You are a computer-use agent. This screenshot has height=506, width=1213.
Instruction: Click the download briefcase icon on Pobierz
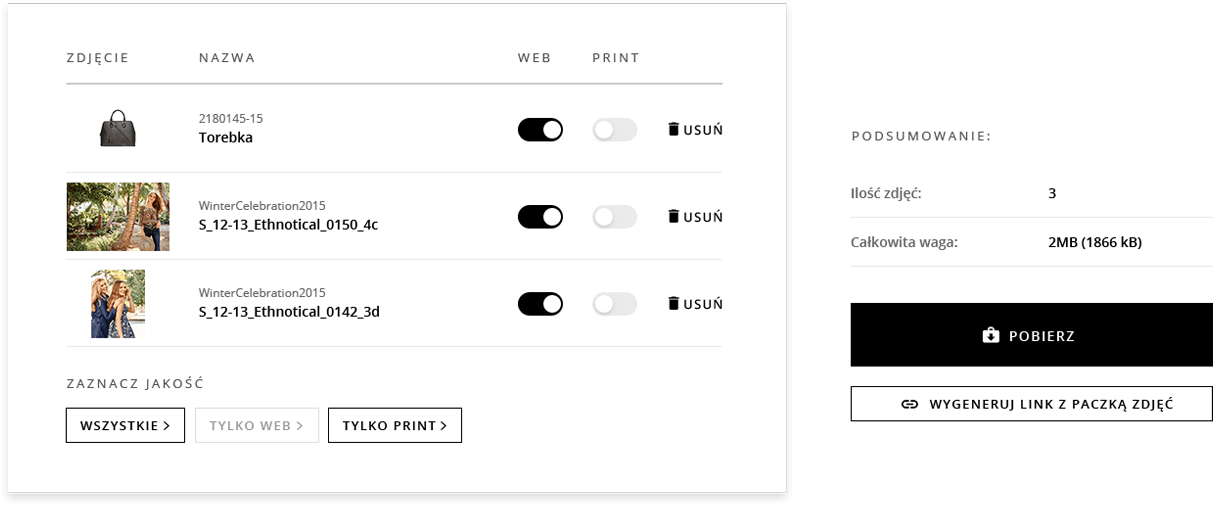[x=991, y=335]
